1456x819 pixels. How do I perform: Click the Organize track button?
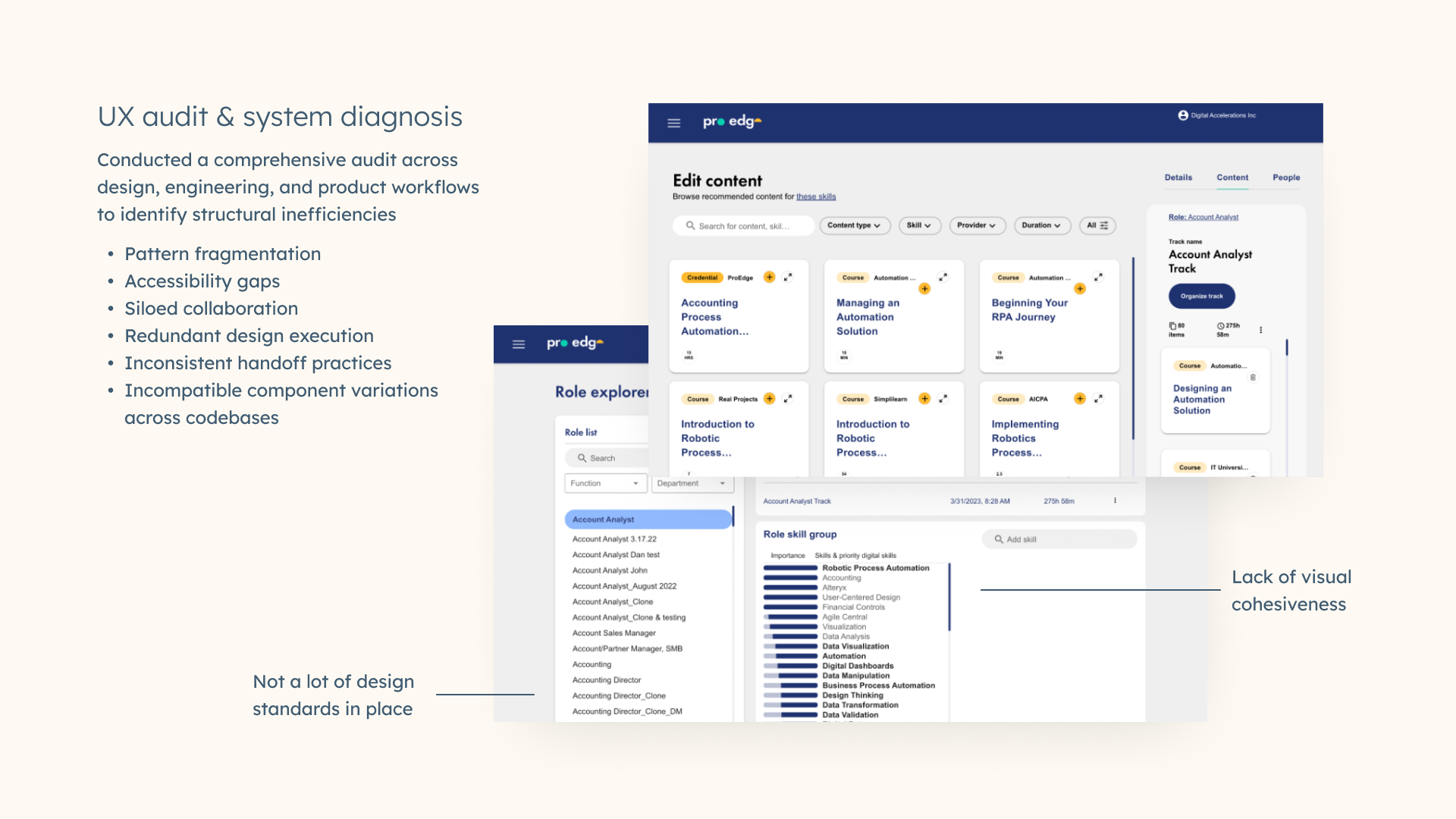(x=1201, y=297)
